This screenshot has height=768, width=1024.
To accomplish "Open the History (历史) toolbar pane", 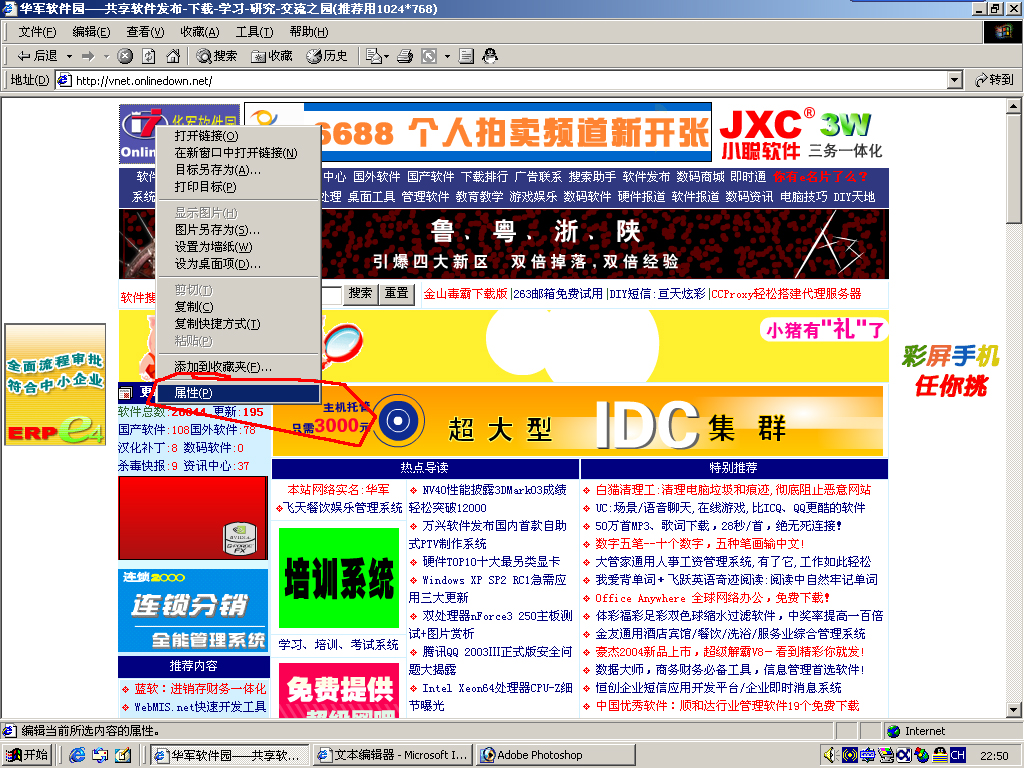I will coord(327,56).
